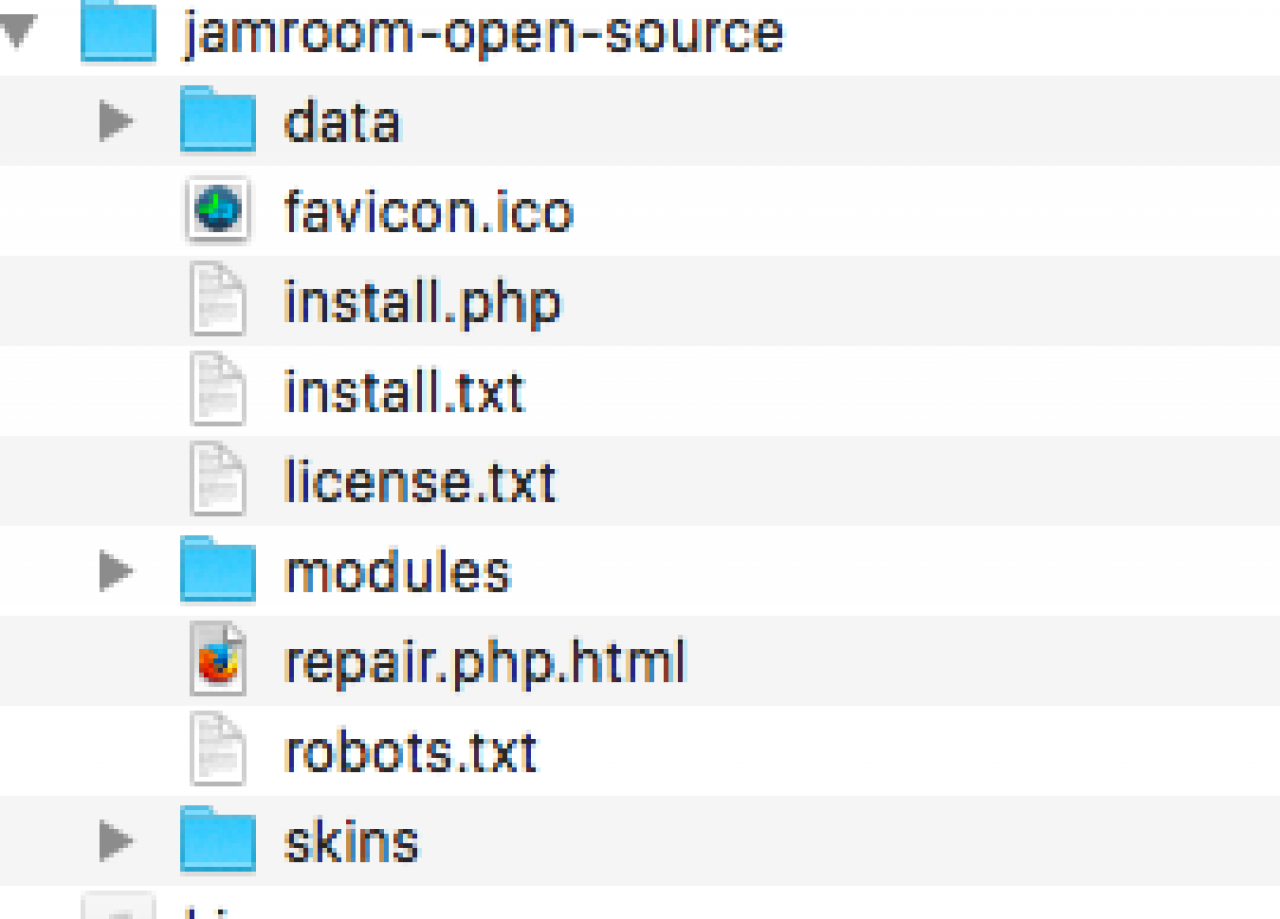
Task: Expand the data folder disclosure triangle
Action: click(x=117, y=122)
